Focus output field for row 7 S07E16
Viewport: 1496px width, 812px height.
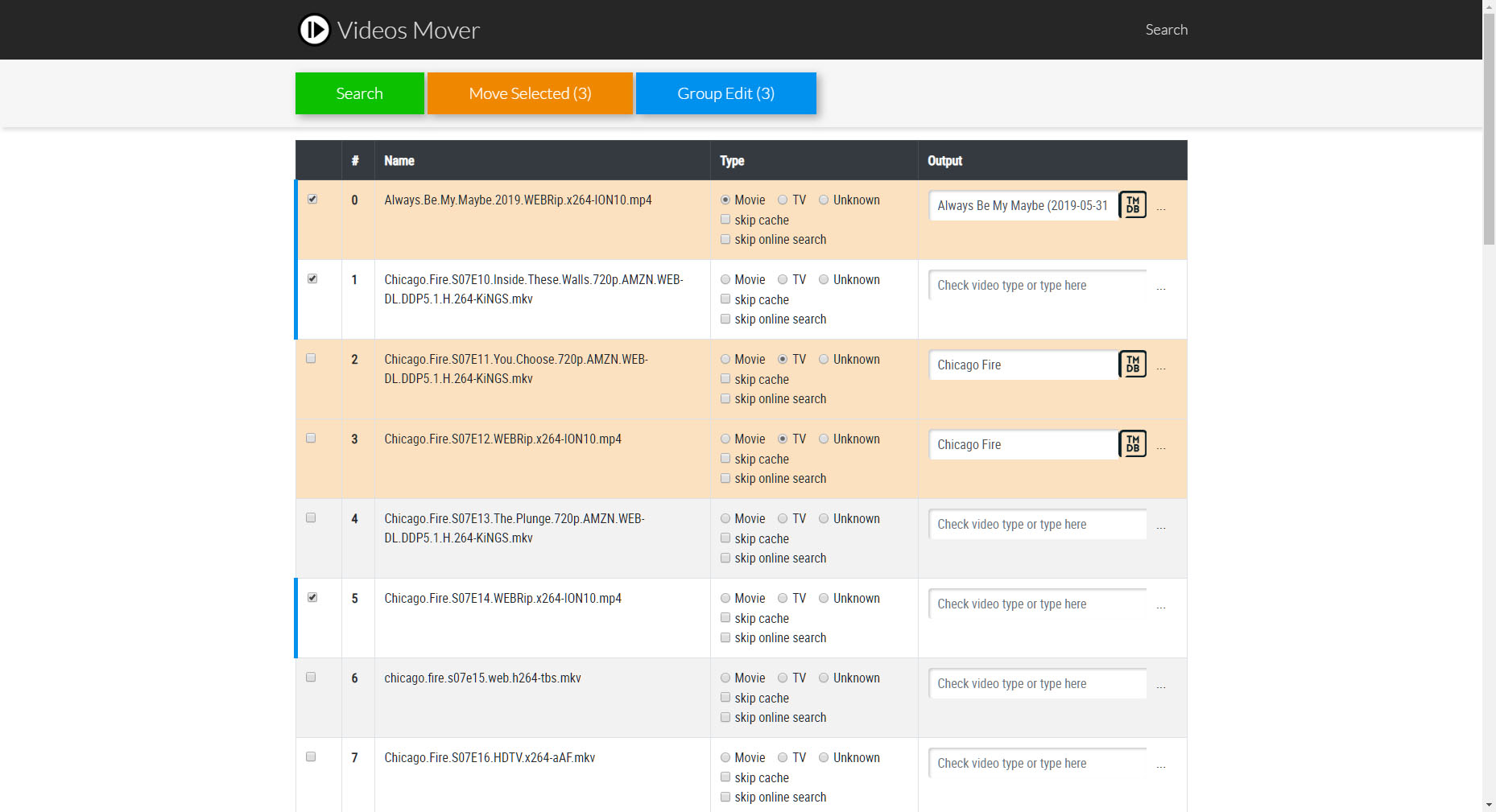[1038, 763]
